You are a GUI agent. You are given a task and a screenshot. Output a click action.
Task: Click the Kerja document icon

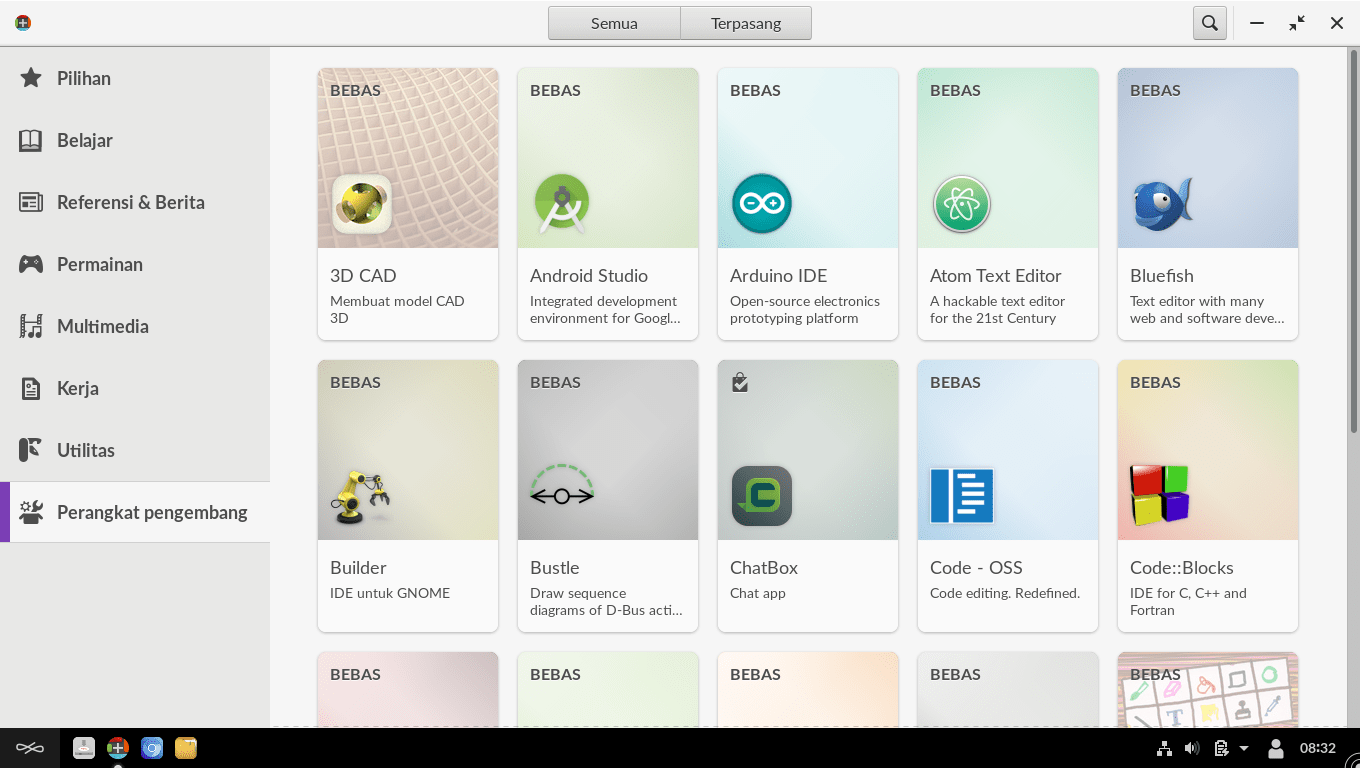[31, 388]
